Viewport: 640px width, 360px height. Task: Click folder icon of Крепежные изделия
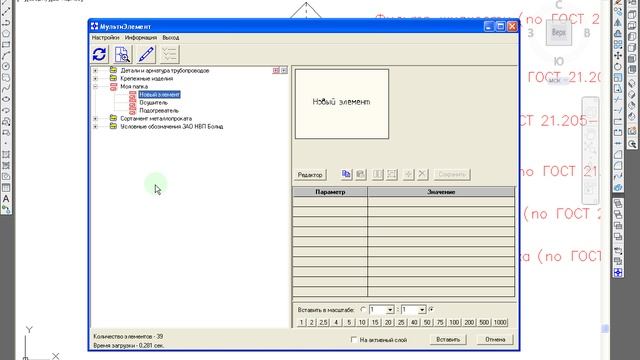coord(113,78)
